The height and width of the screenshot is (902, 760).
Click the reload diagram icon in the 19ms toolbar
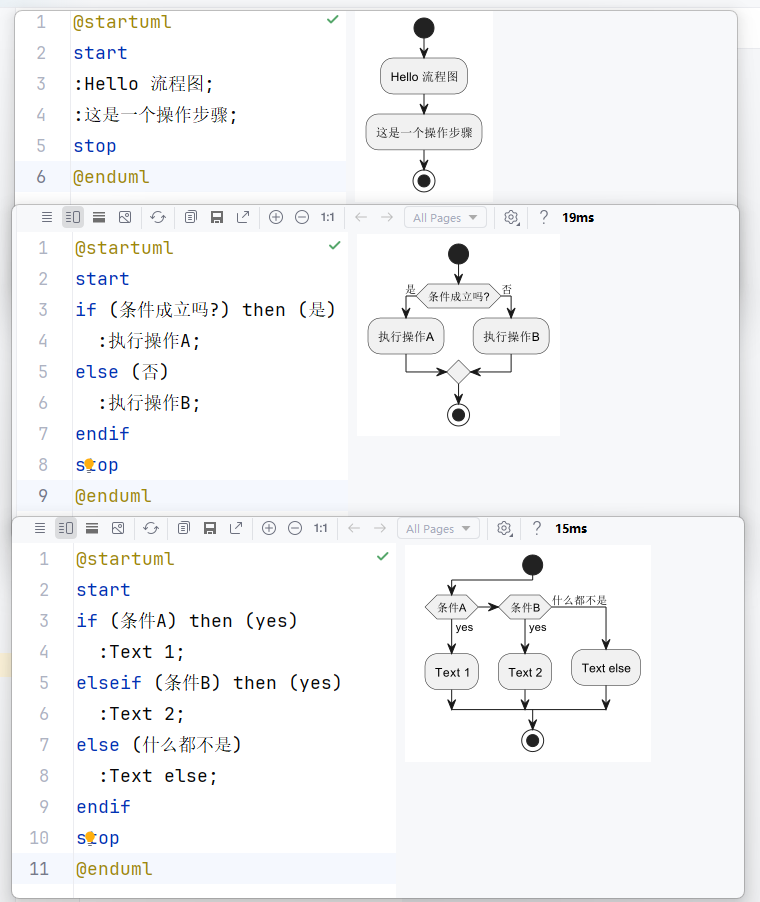click(x=158, y=217)
